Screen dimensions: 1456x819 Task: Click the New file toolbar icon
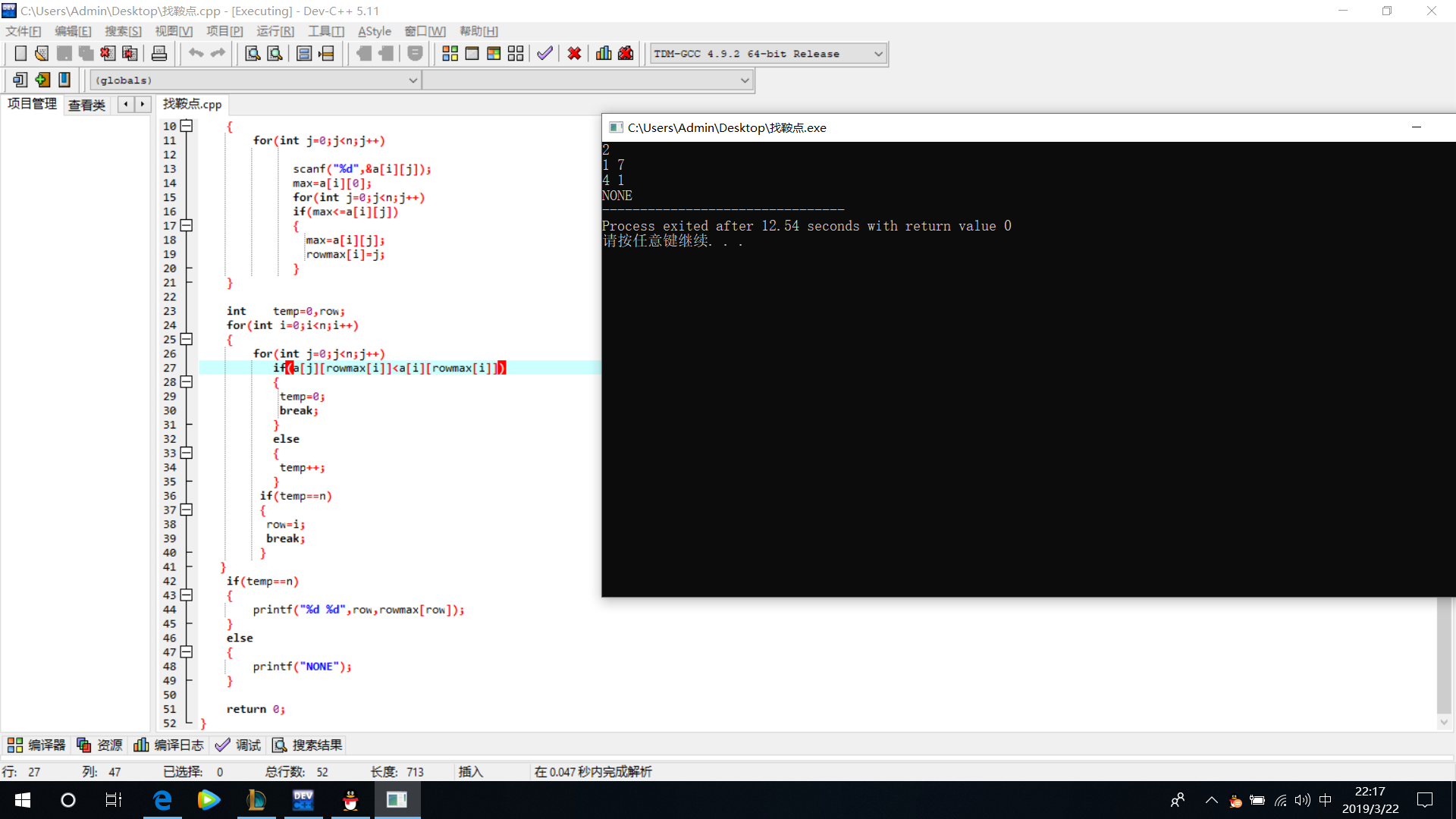click(20, 54)
